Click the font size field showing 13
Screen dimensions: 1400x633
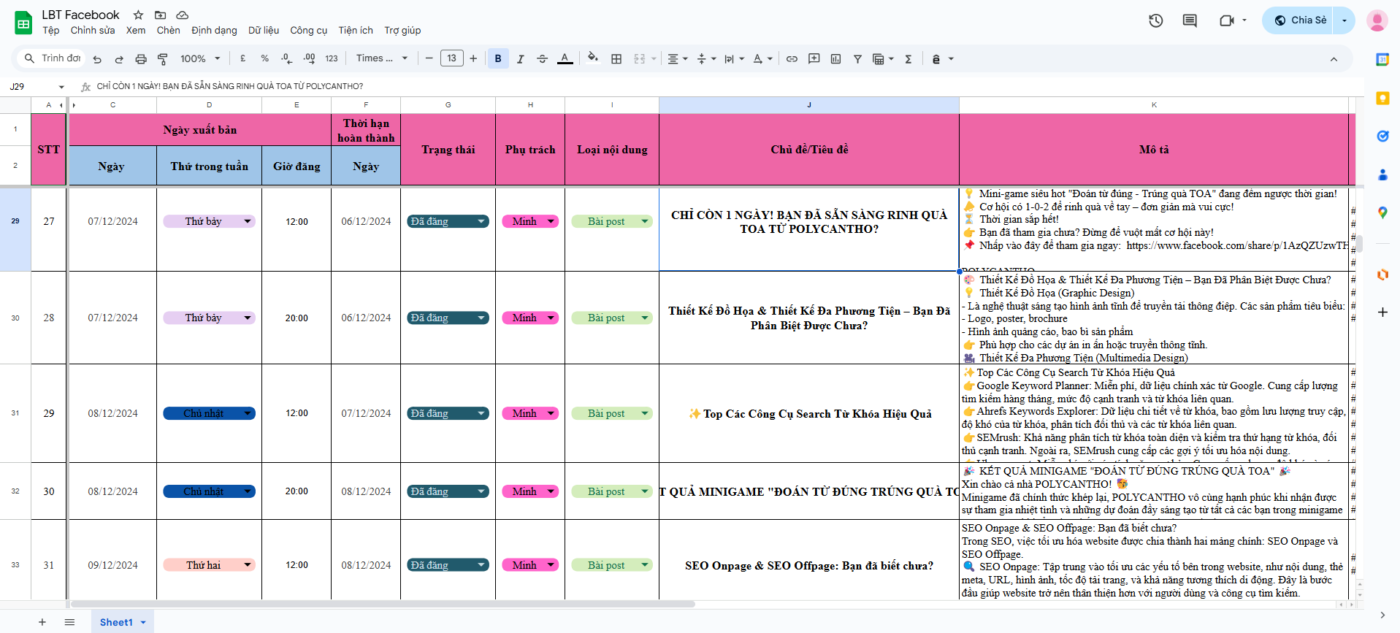click(451, 59)
